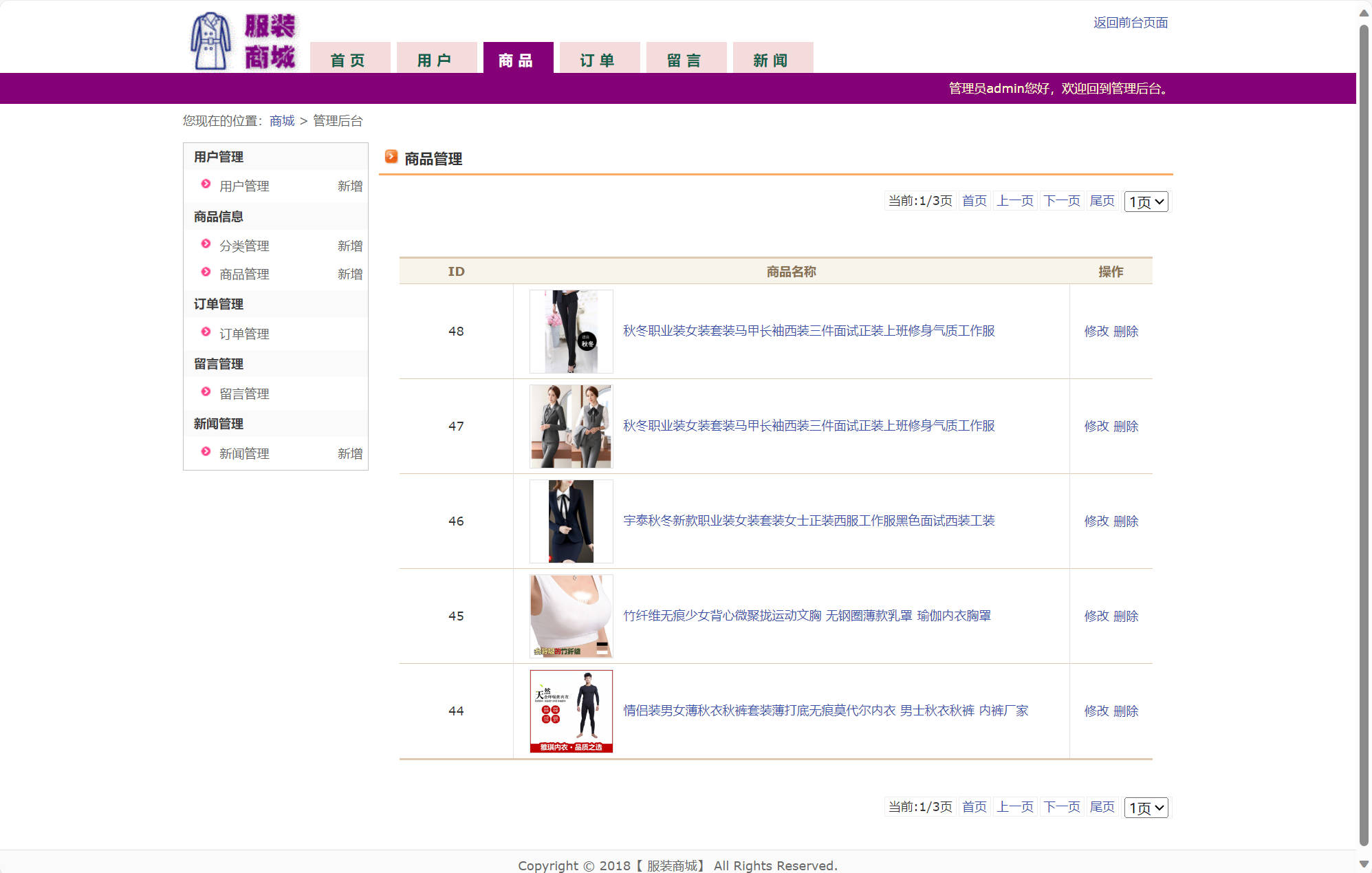Open the bottom page selector dropdown
The height and width of the screenshot is (873, 1372).
[x=1146, y=808]
